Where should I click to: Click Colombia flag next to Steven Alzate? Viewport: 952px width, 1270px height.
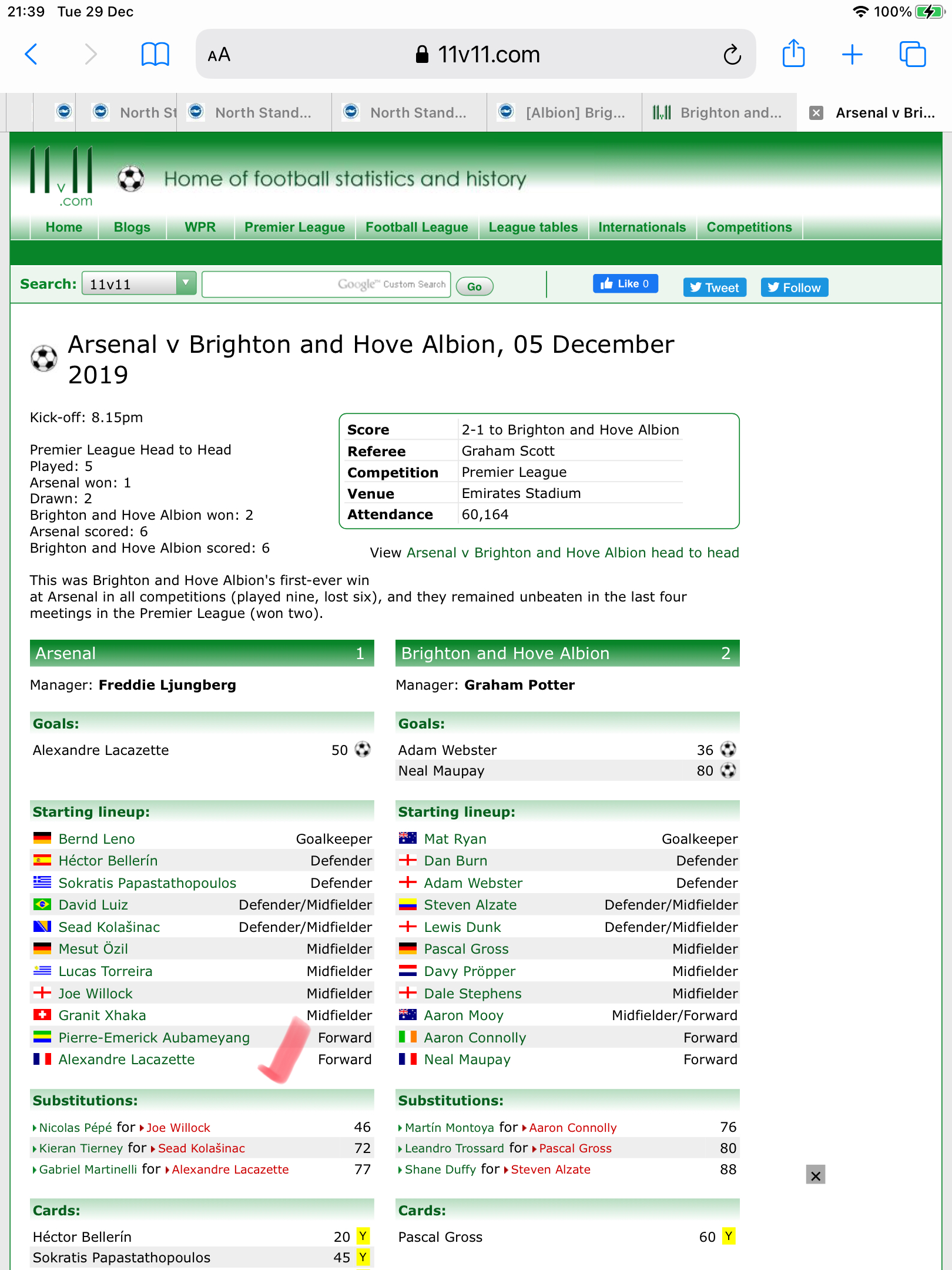click(x=407, y=904)
